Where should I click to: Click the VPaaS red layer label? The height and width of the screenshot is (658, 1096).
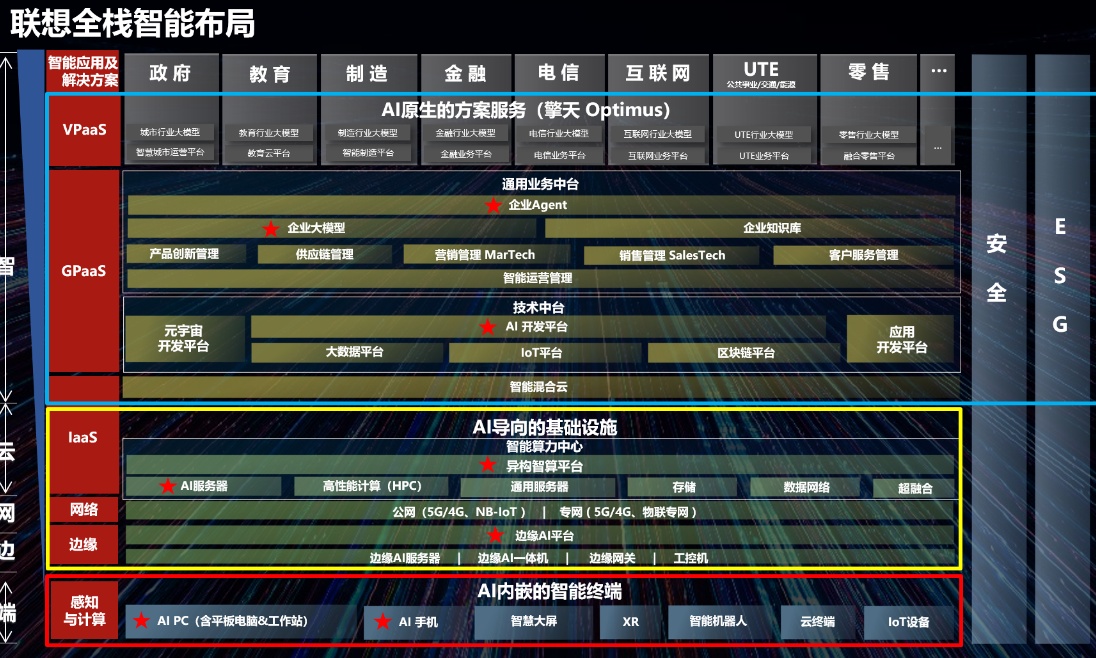[84, 130]
